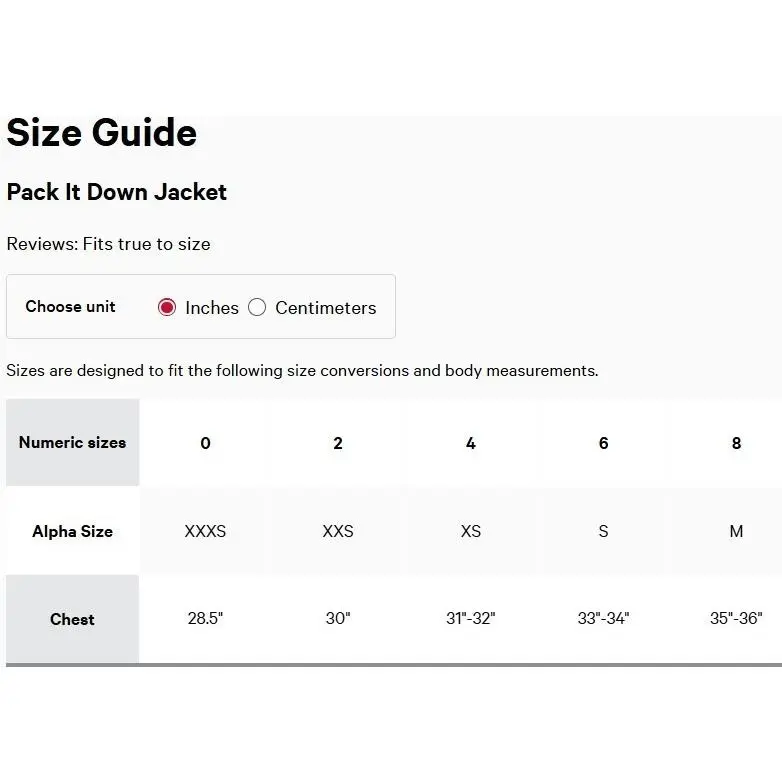Click the Centimeters label text
The height and width of the screenshot is (782, 782).
coord(326,308)
